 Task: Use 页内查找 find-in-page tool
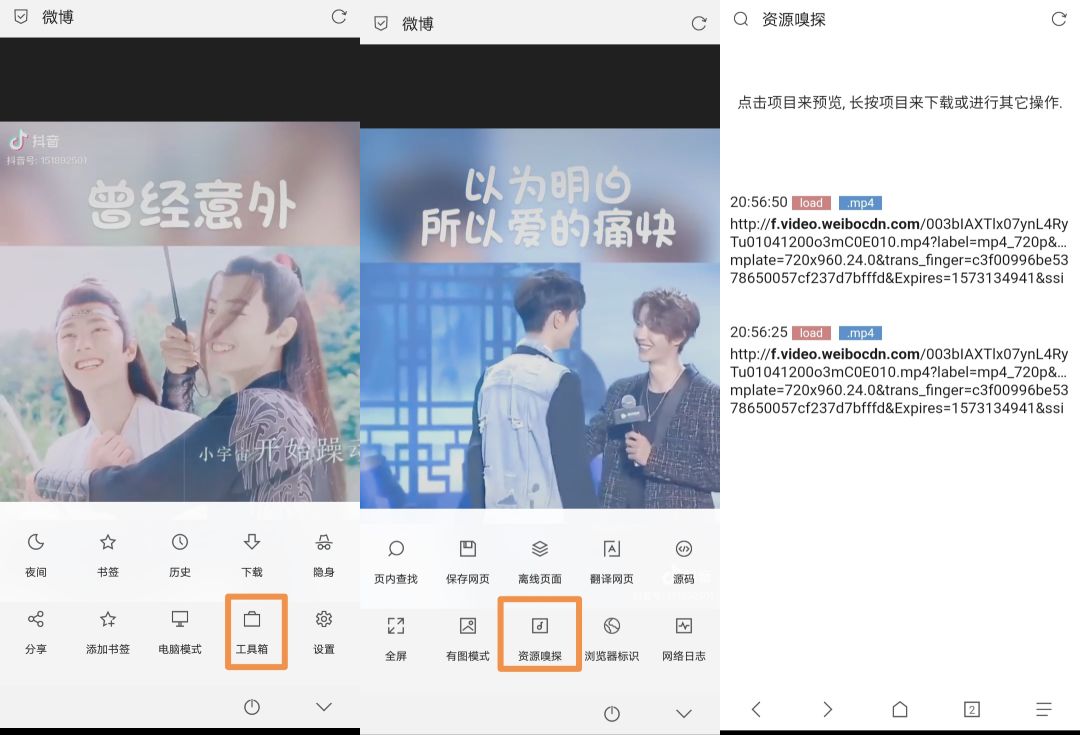[x=396, y=556]
